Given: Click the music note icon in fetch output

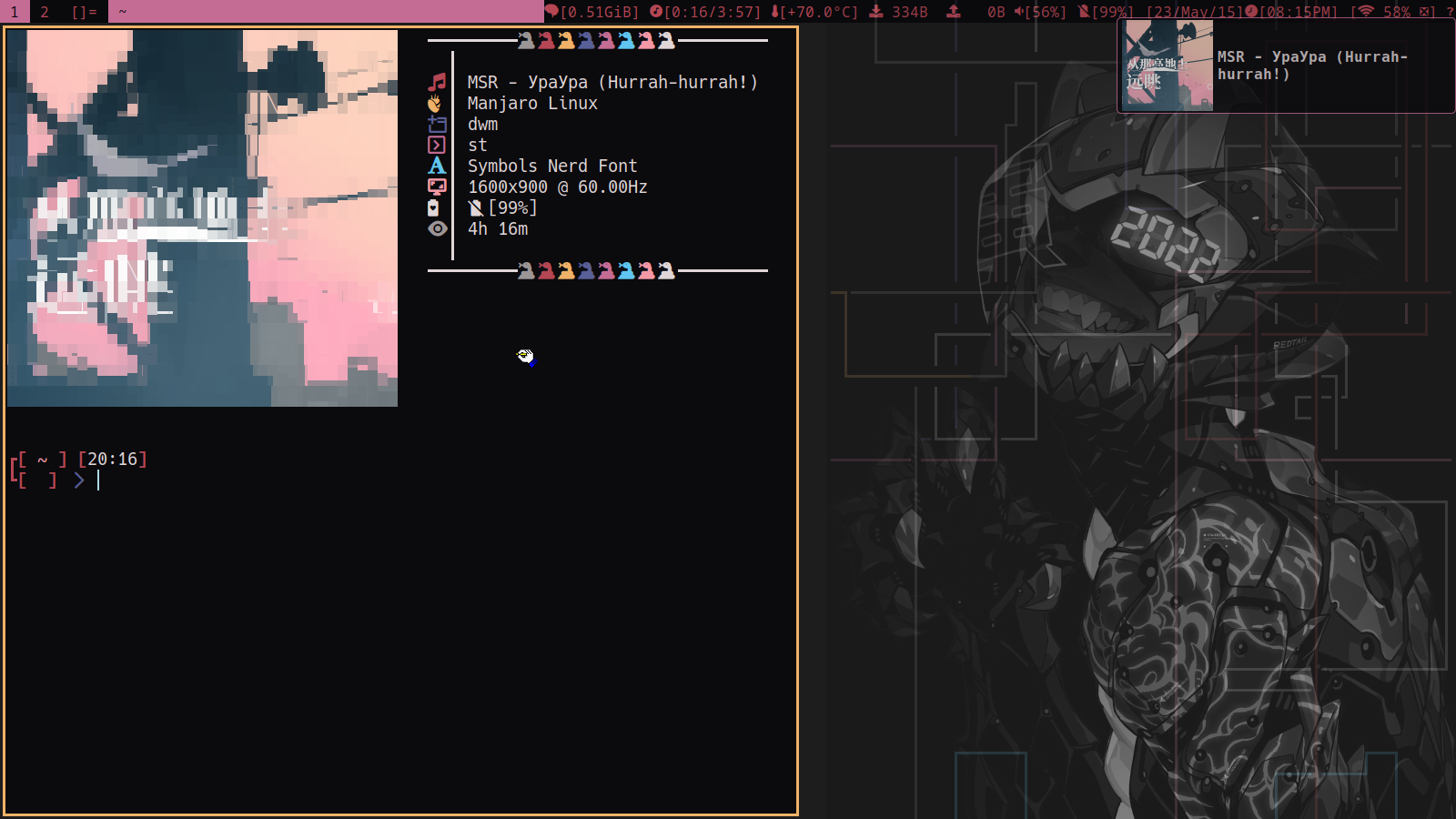Looking at the screenshot, I should 437,82.
